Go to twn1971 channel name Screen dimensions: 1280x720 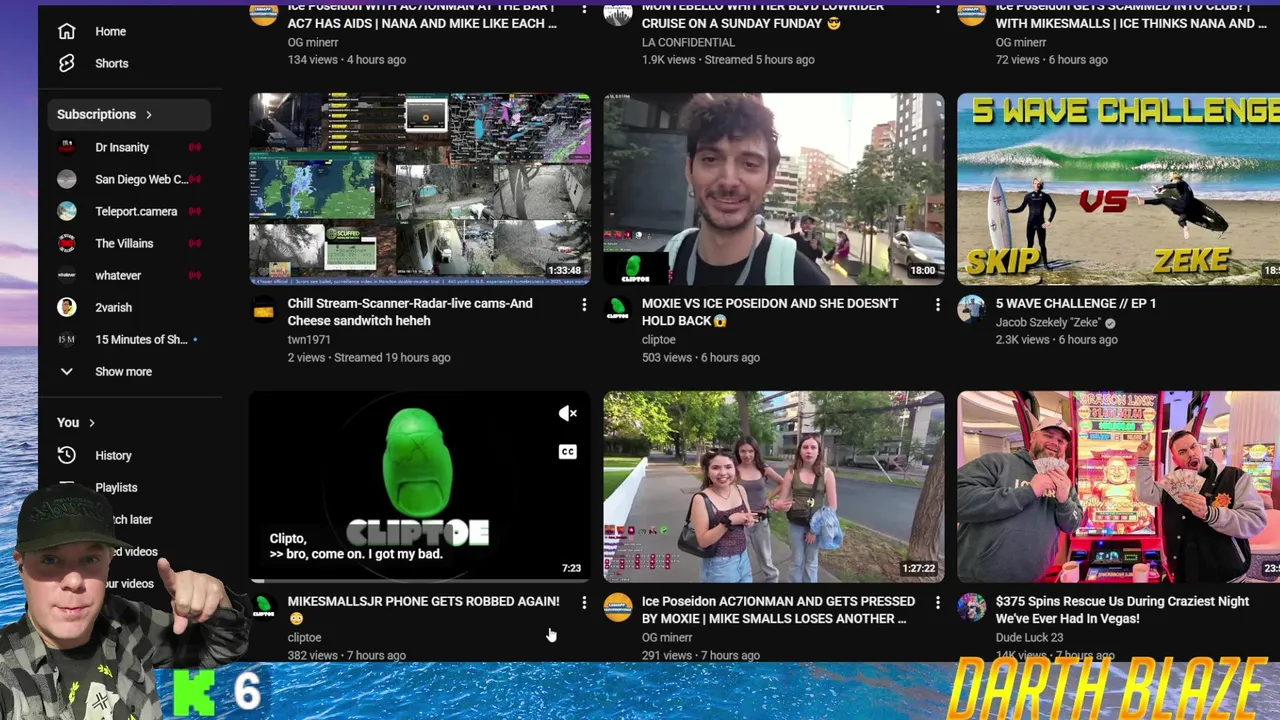pos(309,340)
